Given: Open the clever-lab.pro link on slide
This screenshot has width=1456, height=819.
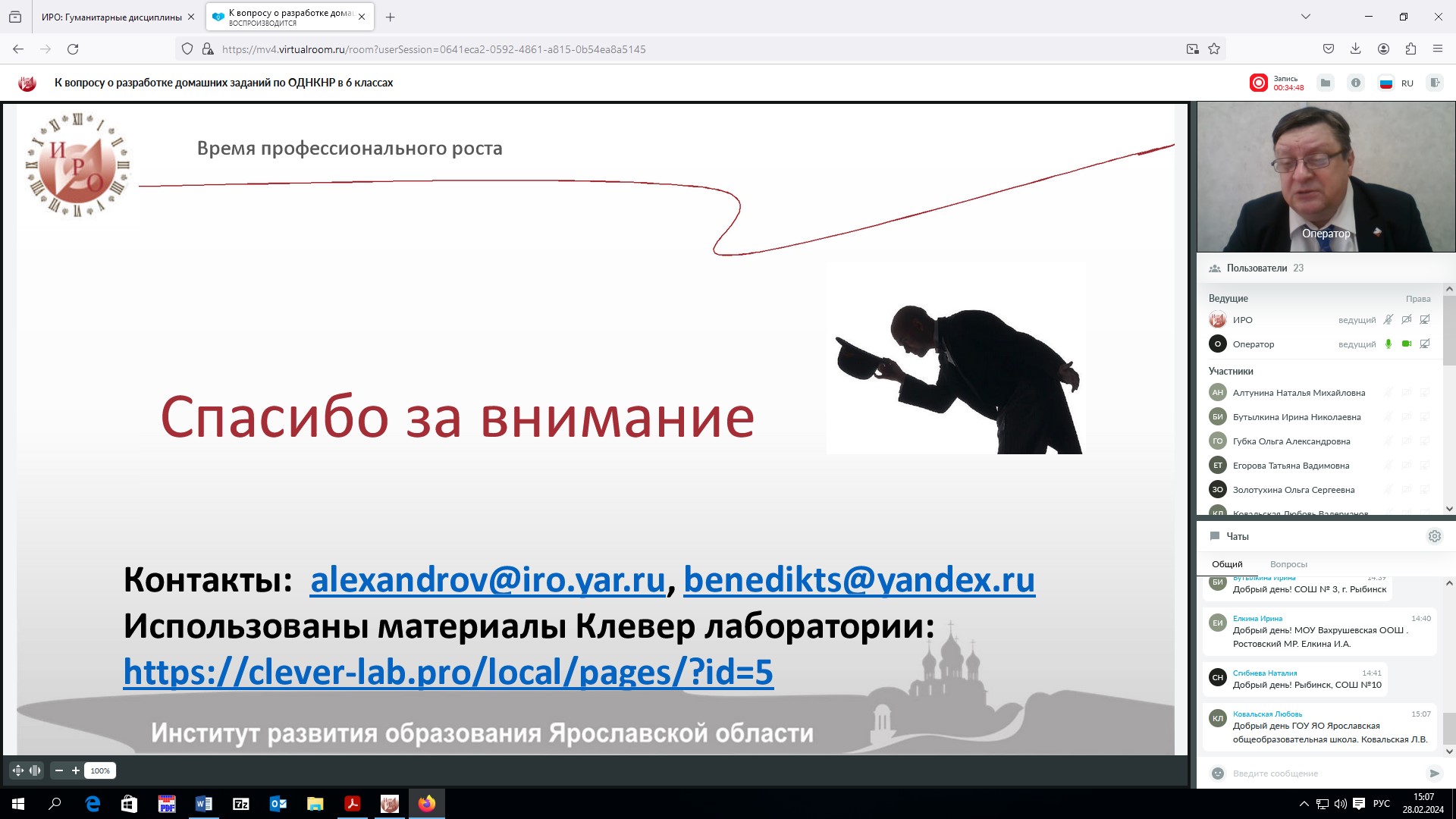Looking at the screenshot, I should pos(448,673).
